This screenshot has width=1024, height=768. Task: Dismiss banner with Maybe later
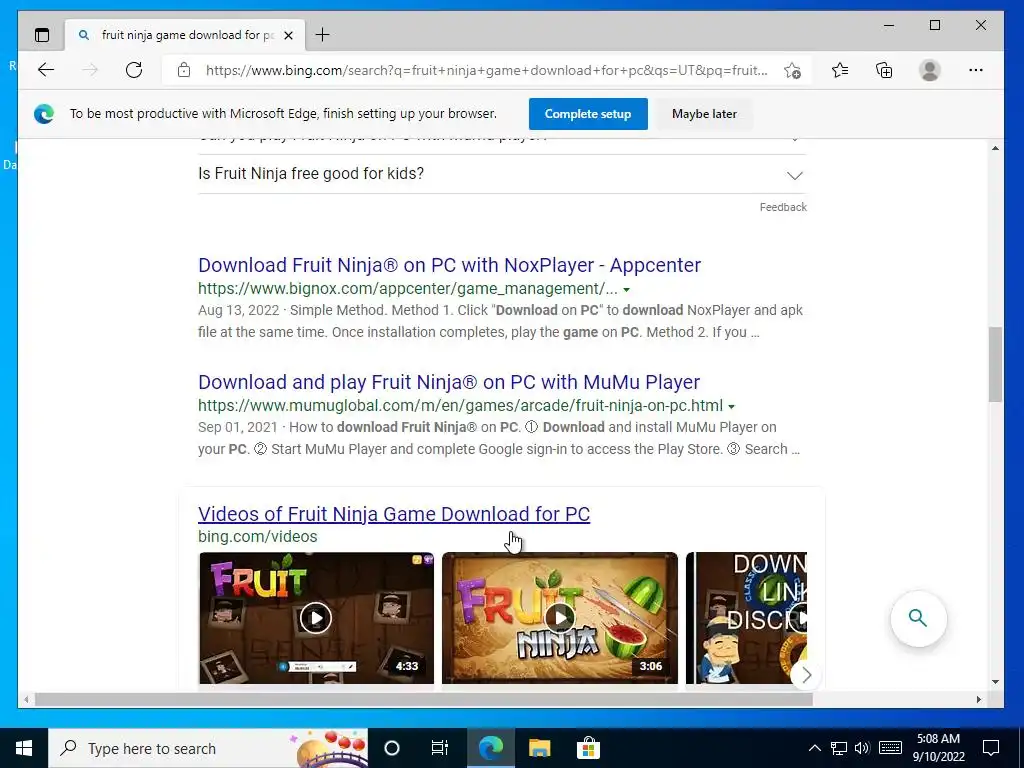click(x=704, y=114)
